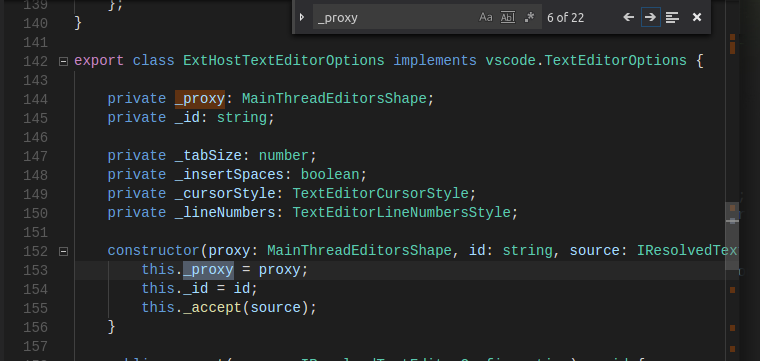
Task: Click TextEditorCursorStyle type name
Action: 380,194
